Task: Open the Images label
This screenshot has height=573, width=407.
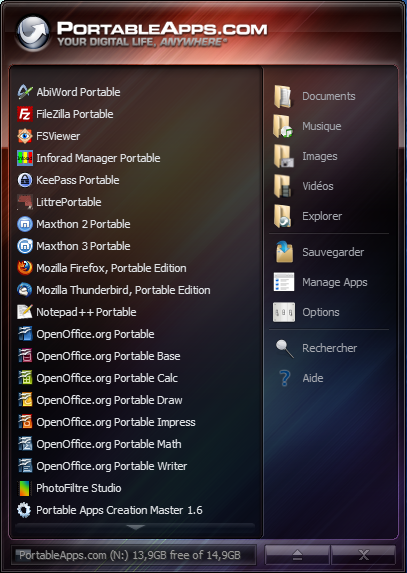Action: [x=320, y=156]
